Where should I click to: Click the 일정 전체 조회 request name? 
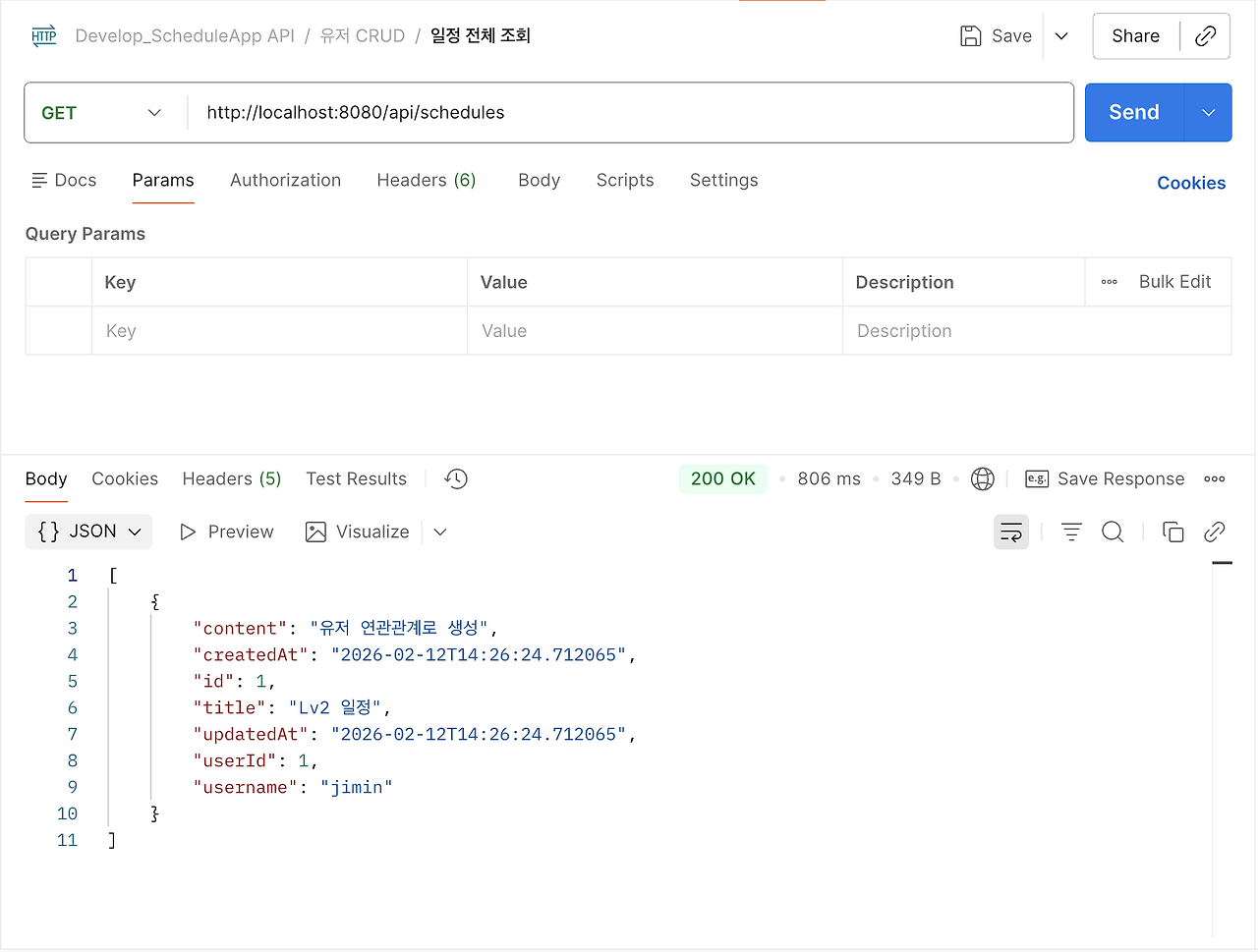click(x=481, y=36)
